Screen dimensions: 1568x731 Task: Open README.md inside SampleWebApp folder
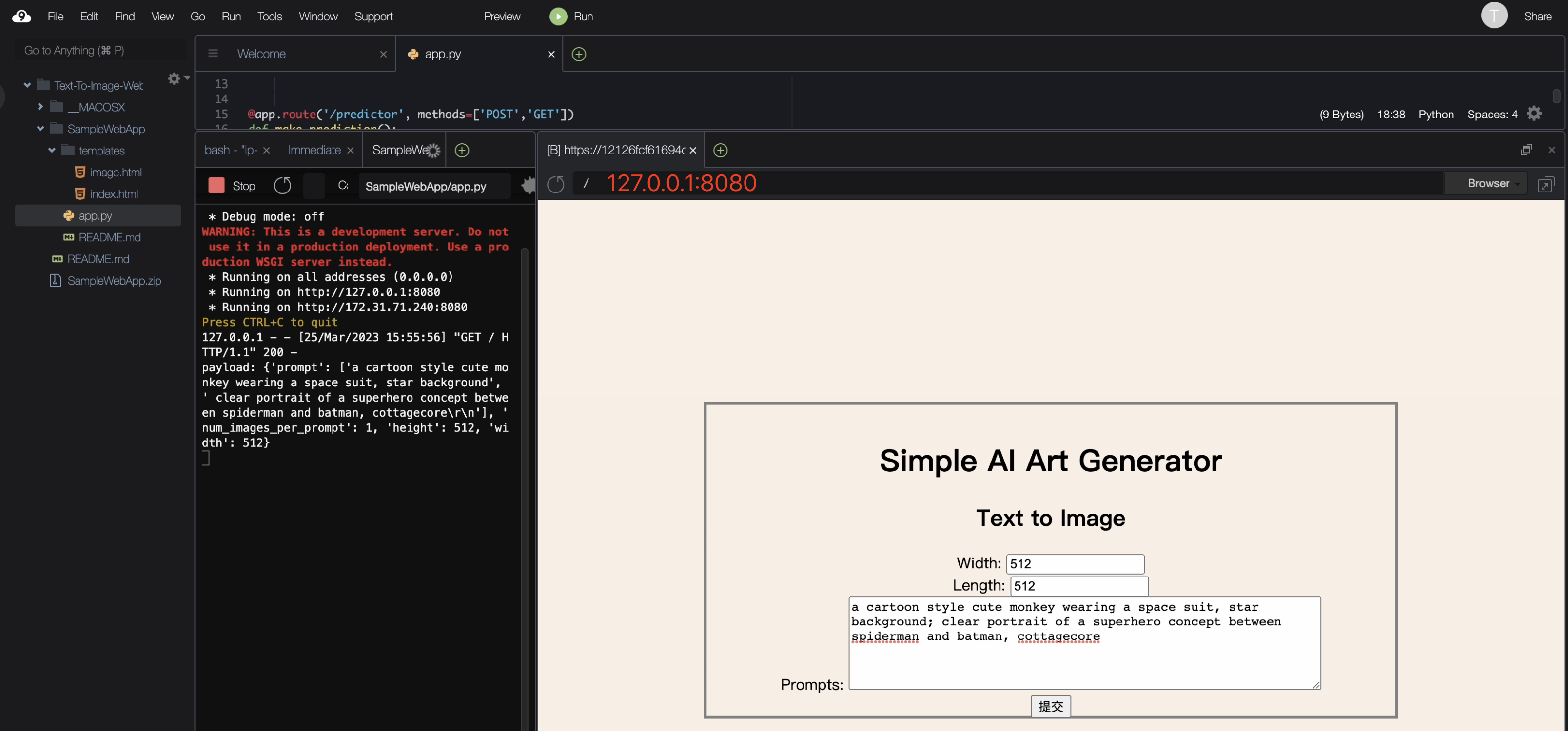coord(109,237)
